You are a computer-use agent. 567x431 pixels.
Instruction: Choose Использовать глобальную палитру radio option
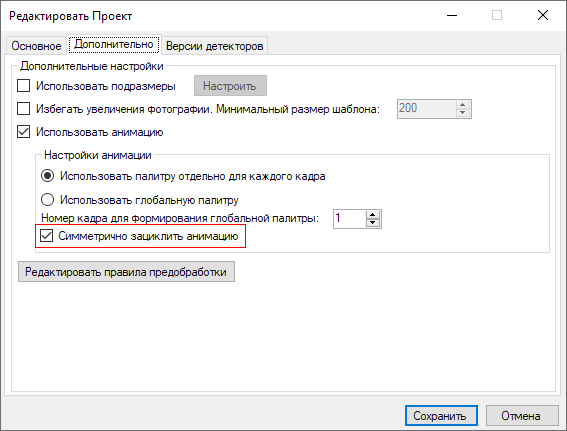pyautogui.click(x=47, y=200)
